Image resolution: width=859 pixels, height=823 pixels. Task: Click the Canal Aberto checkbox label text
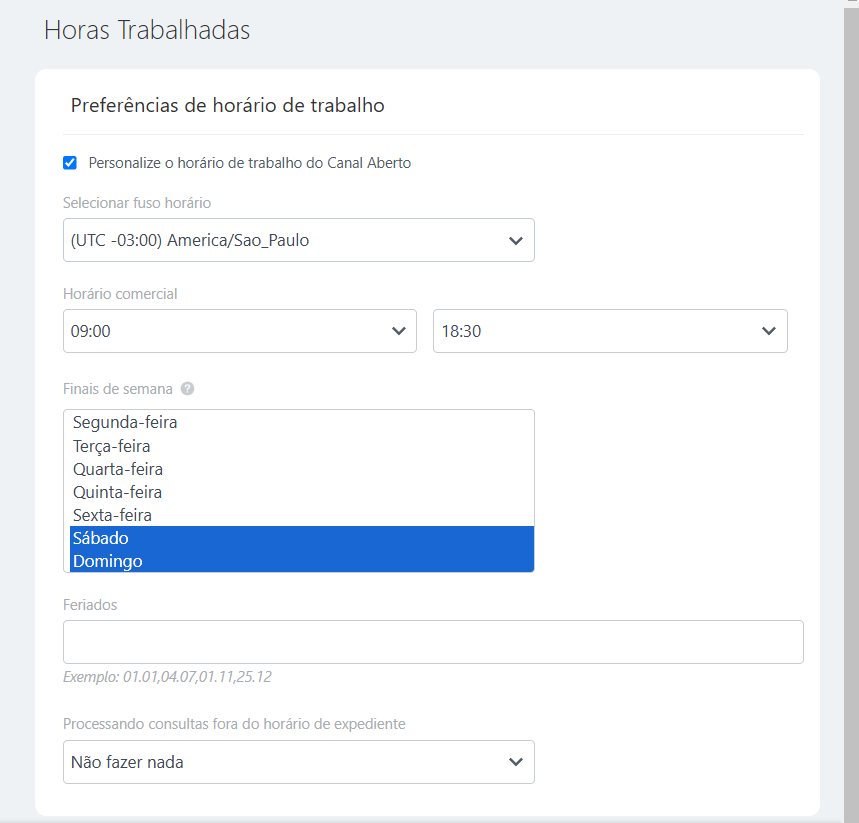249,163
